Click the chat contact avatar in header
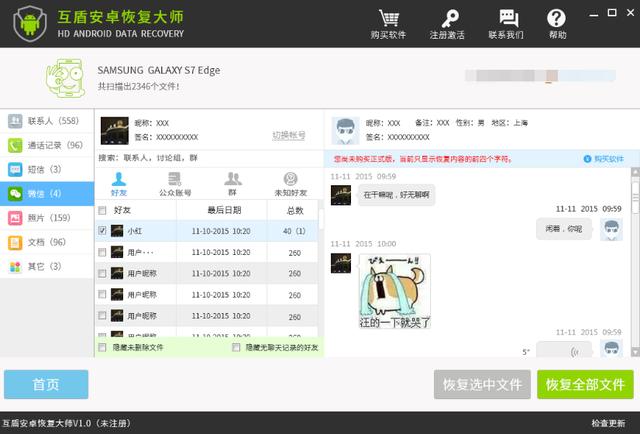The width and height of the screenshot is (640, 434). coord(345,131)
